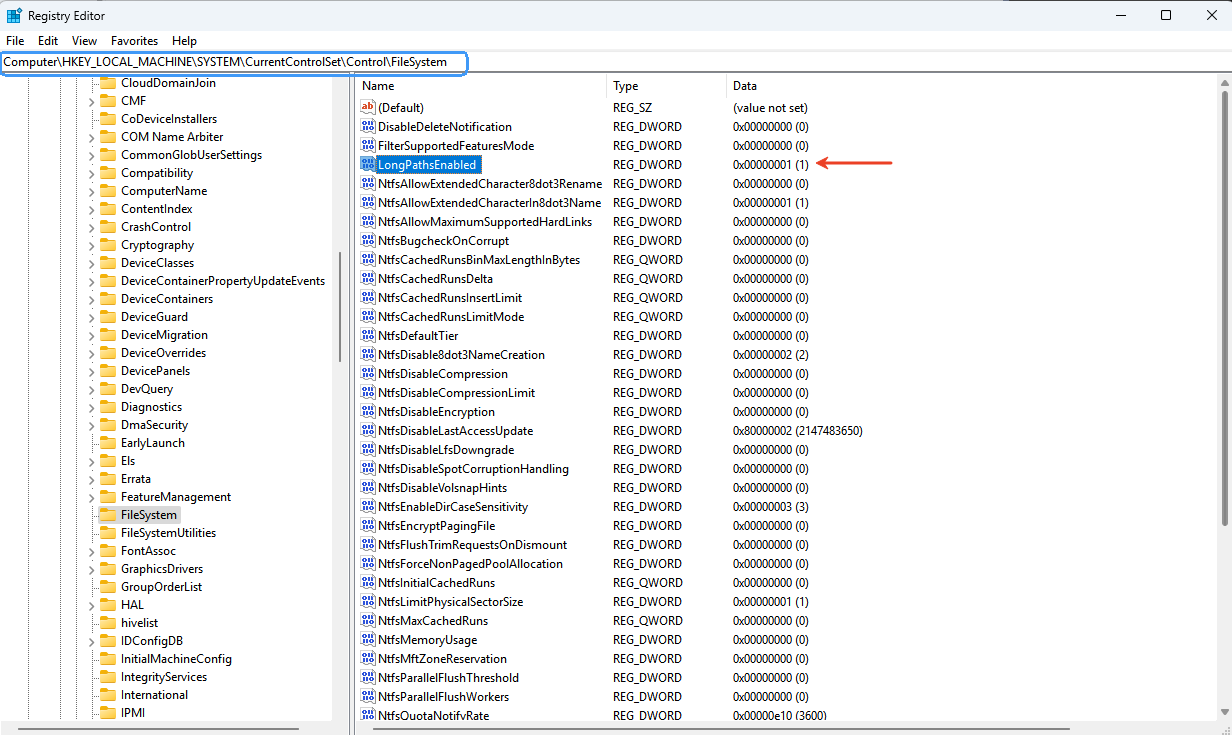Open the Help menu

(185, 41)
